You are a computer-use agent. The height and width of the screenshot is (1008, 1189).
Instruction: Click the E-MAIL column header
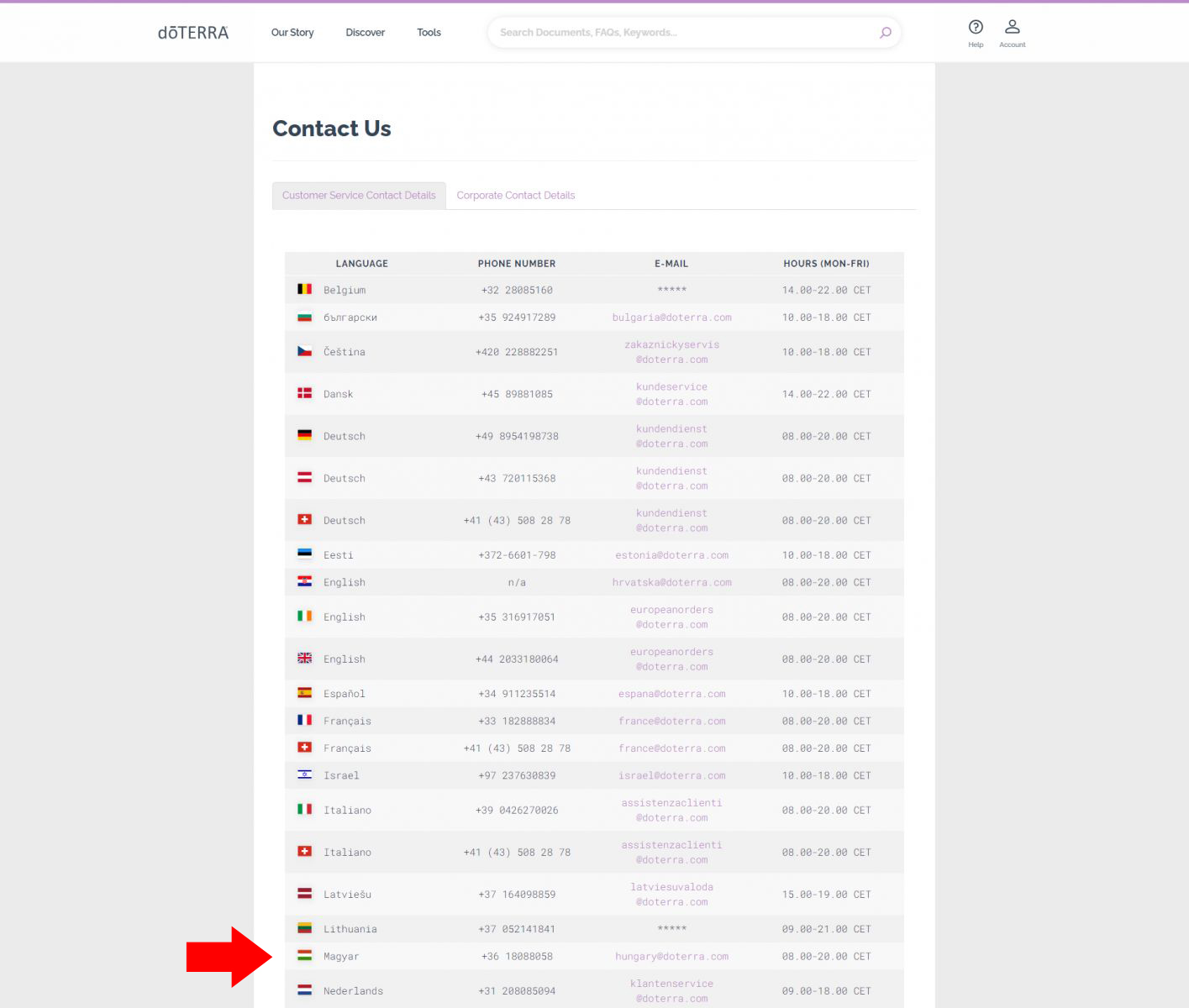671,264
